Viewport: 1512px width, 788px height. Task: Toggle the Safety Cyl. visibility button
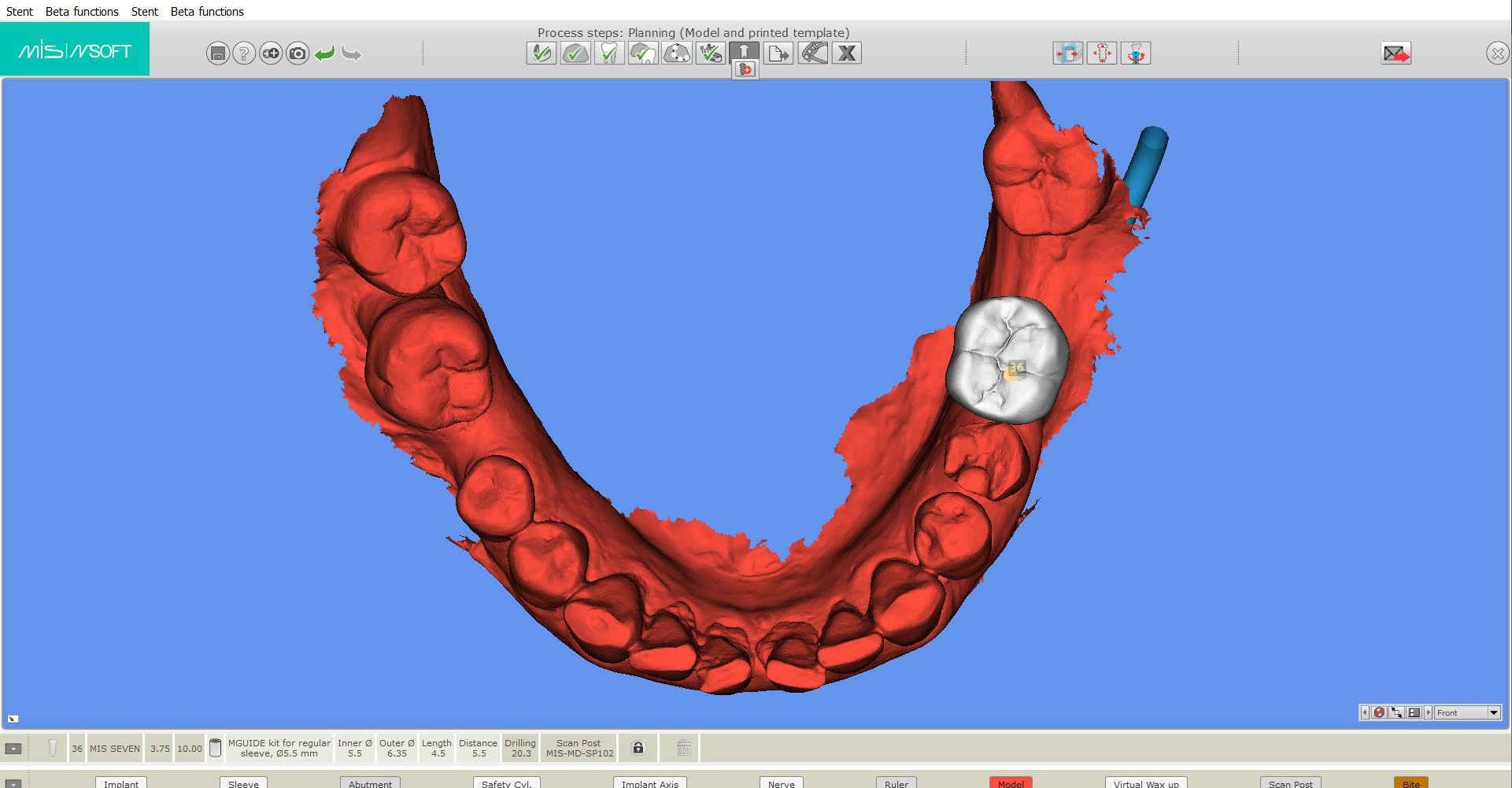pyautogui.click(x=506, y=783)
